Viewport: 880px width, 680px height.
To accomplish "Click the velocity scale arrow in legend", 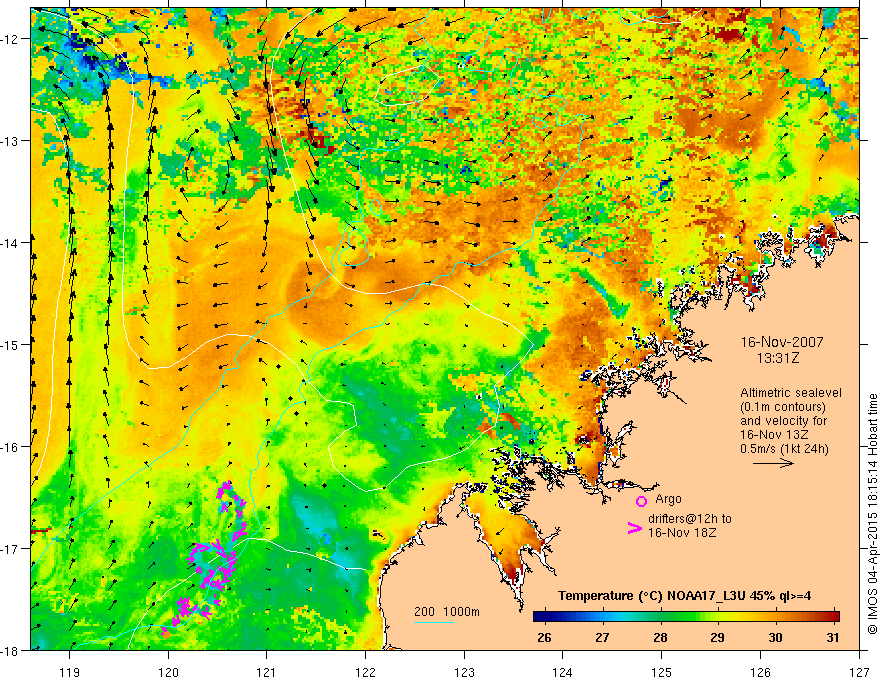I will pyautogui.click(x=773, y=463).
